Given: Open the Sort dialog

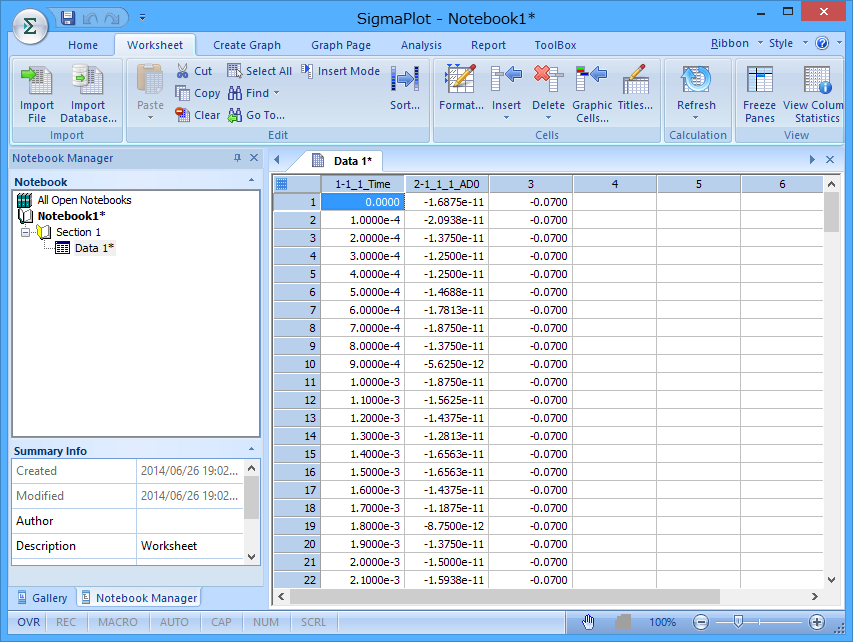Looking at the screenshot, I should (x=405, y=87).
